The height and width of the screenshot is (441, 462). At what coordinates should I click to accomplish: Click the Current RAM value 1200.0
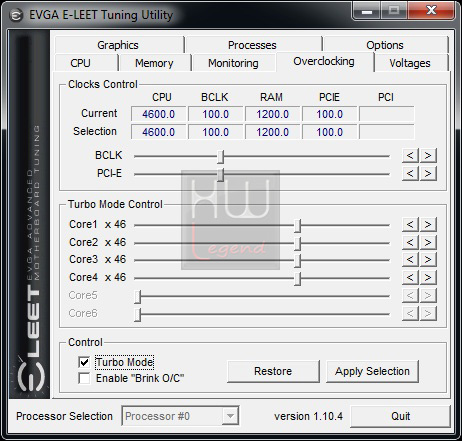pyautogui.click(x=273, y=114)
